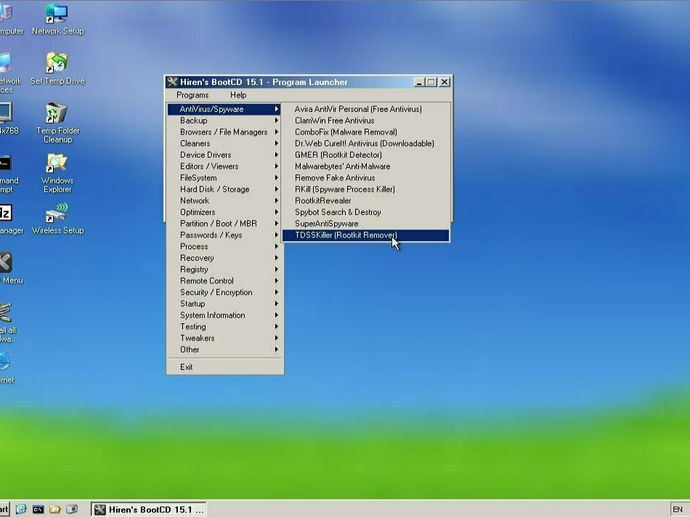Open the Hard Disk / Storage submenu
Image resolution: width=690 pixels, height=518 pixels.
coord(224,189)
